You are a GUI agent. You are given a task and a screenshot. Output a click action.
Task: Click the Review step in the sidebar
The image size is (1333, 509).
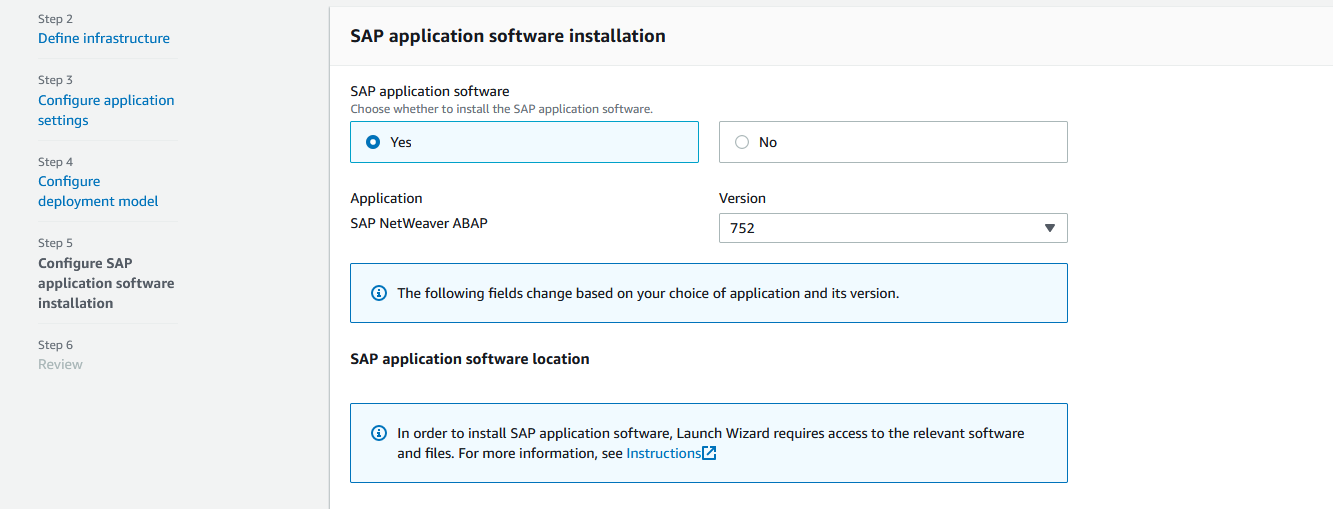pyautogui.click(x=60, y=364)
